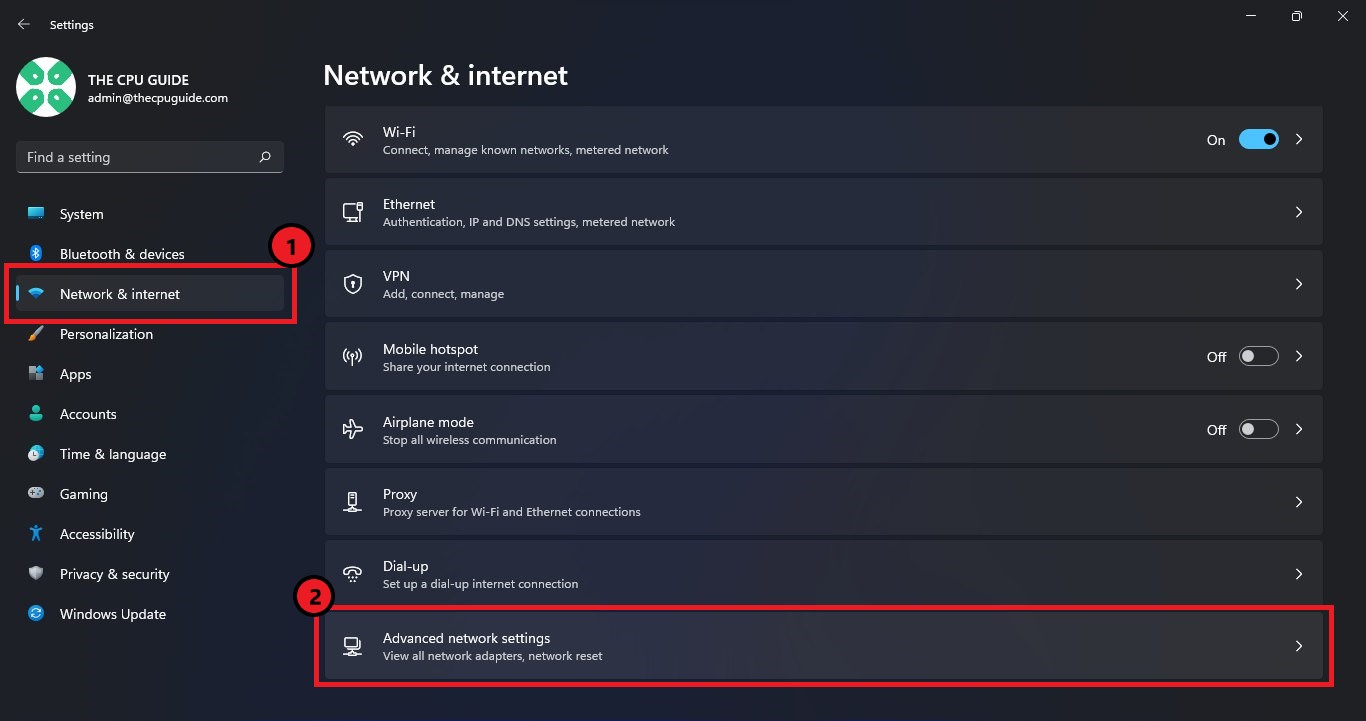The width and height of the screenshot is (1366, 721).
Task: Focus the Find a setting field
Action: click(135, 157)
